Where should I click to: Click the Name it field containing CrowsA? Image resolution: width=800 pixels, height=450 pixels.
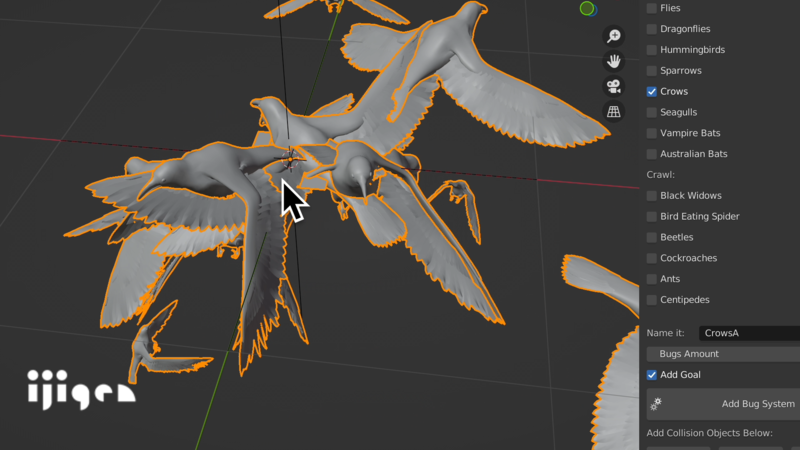(749, 333)
